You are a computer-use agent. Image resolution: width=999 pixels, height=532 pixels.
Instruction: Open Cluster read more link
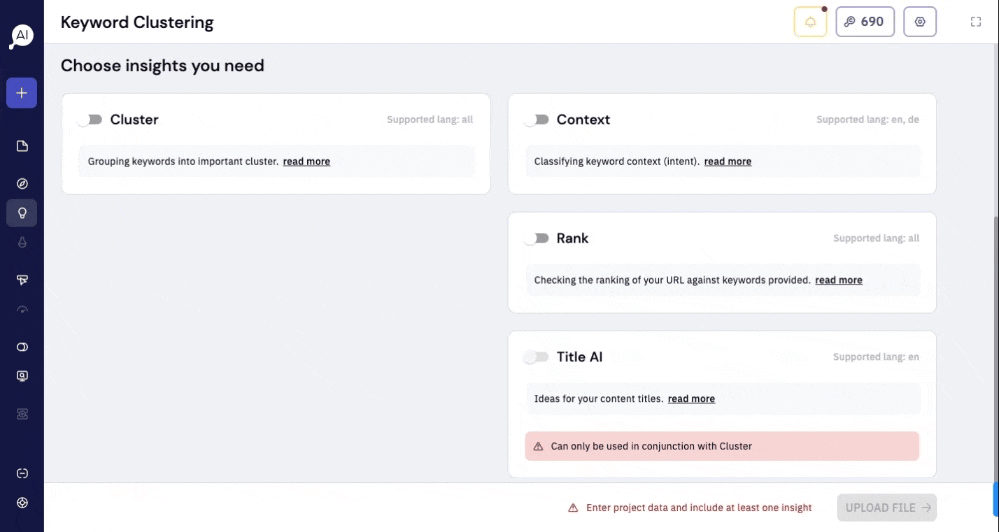306,161
